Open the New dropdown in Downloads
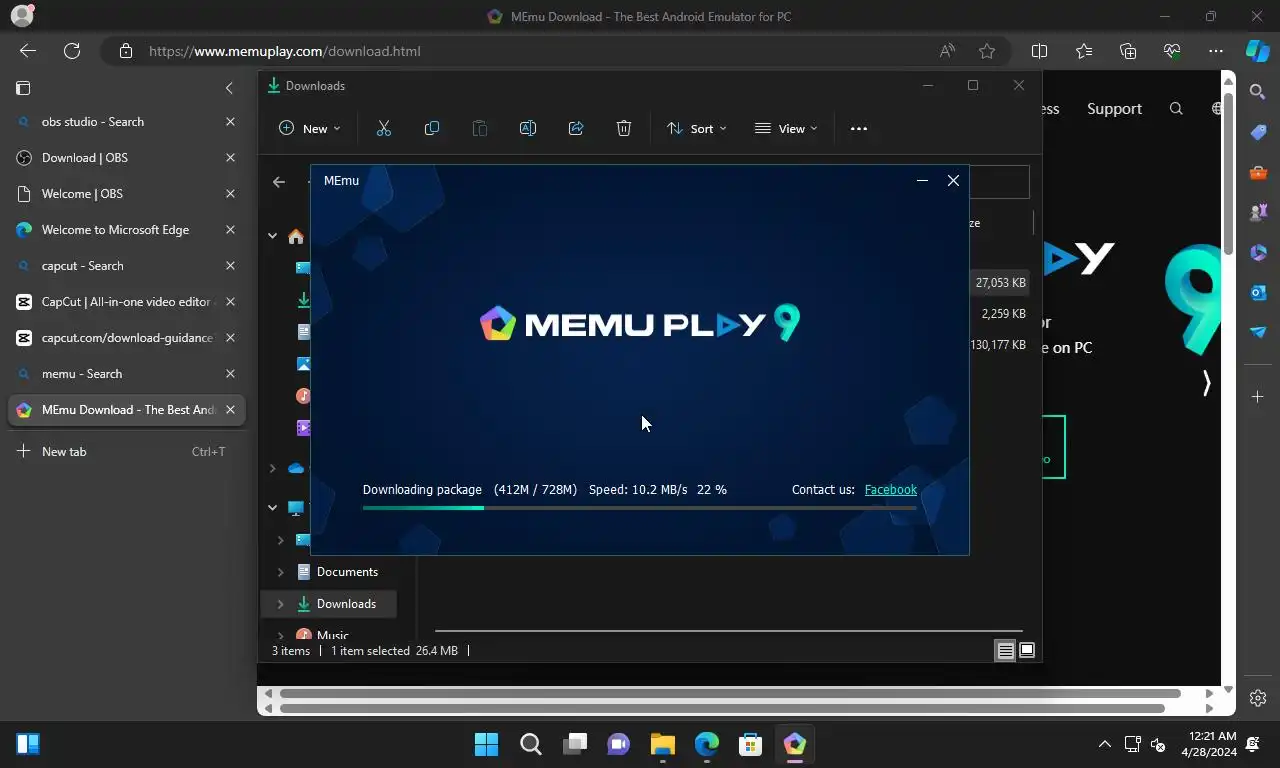This screenshot has height=768, width=1280. 310,128
